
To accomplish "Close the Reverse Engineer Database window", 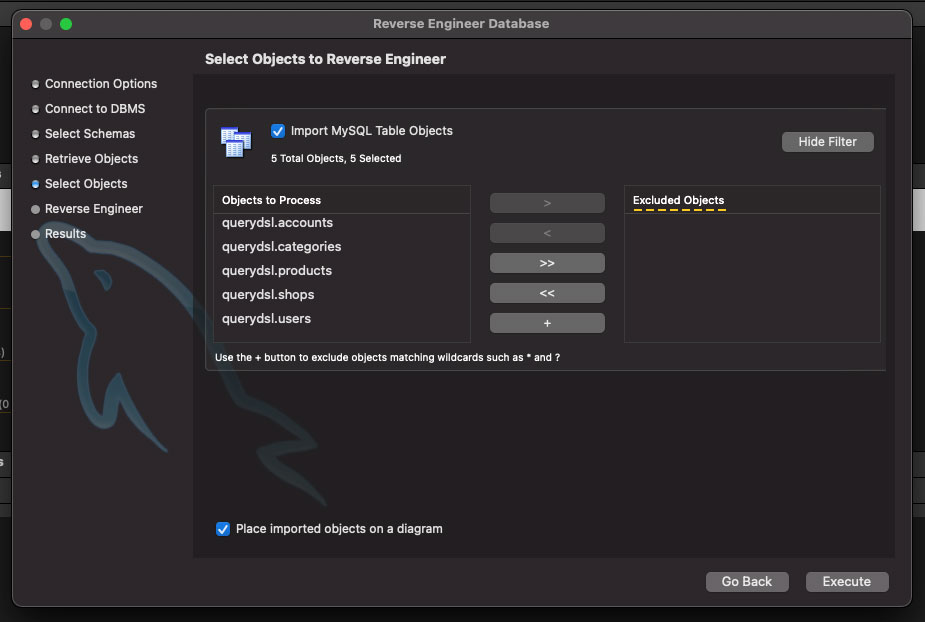I will pos(26,24).
